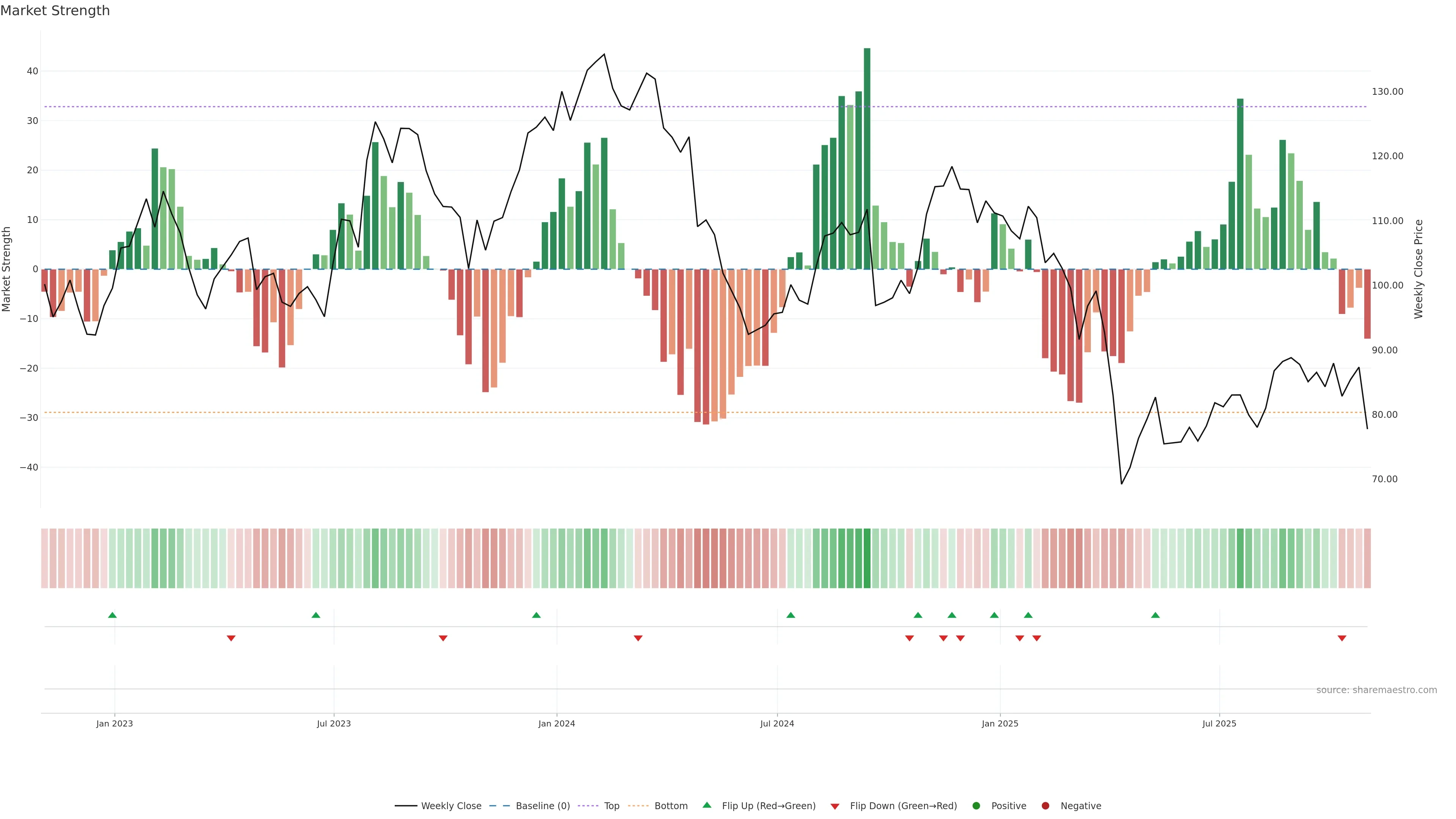Click Flip Down red triangle legend icon
The height and width of the screenshot is (819, 1456).
835,806
